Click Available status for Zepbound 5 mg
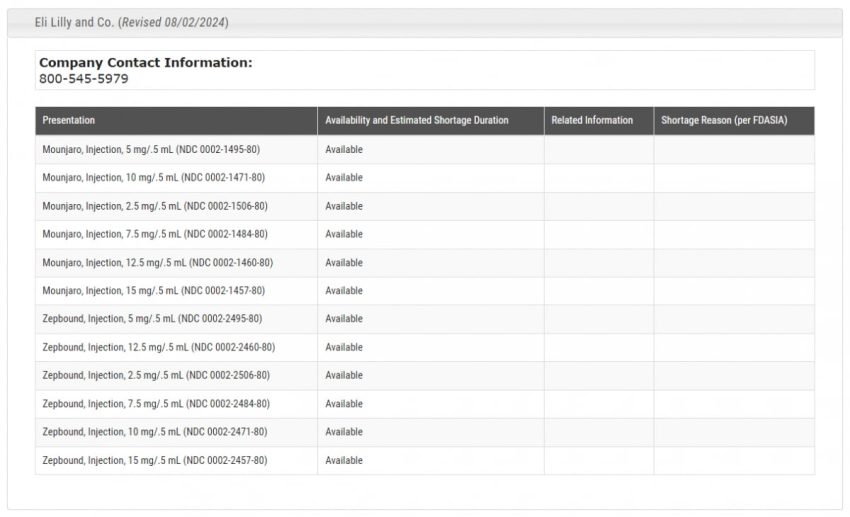Image resolution: width=850 pixels, height=517 pixels. click(344, 319)
